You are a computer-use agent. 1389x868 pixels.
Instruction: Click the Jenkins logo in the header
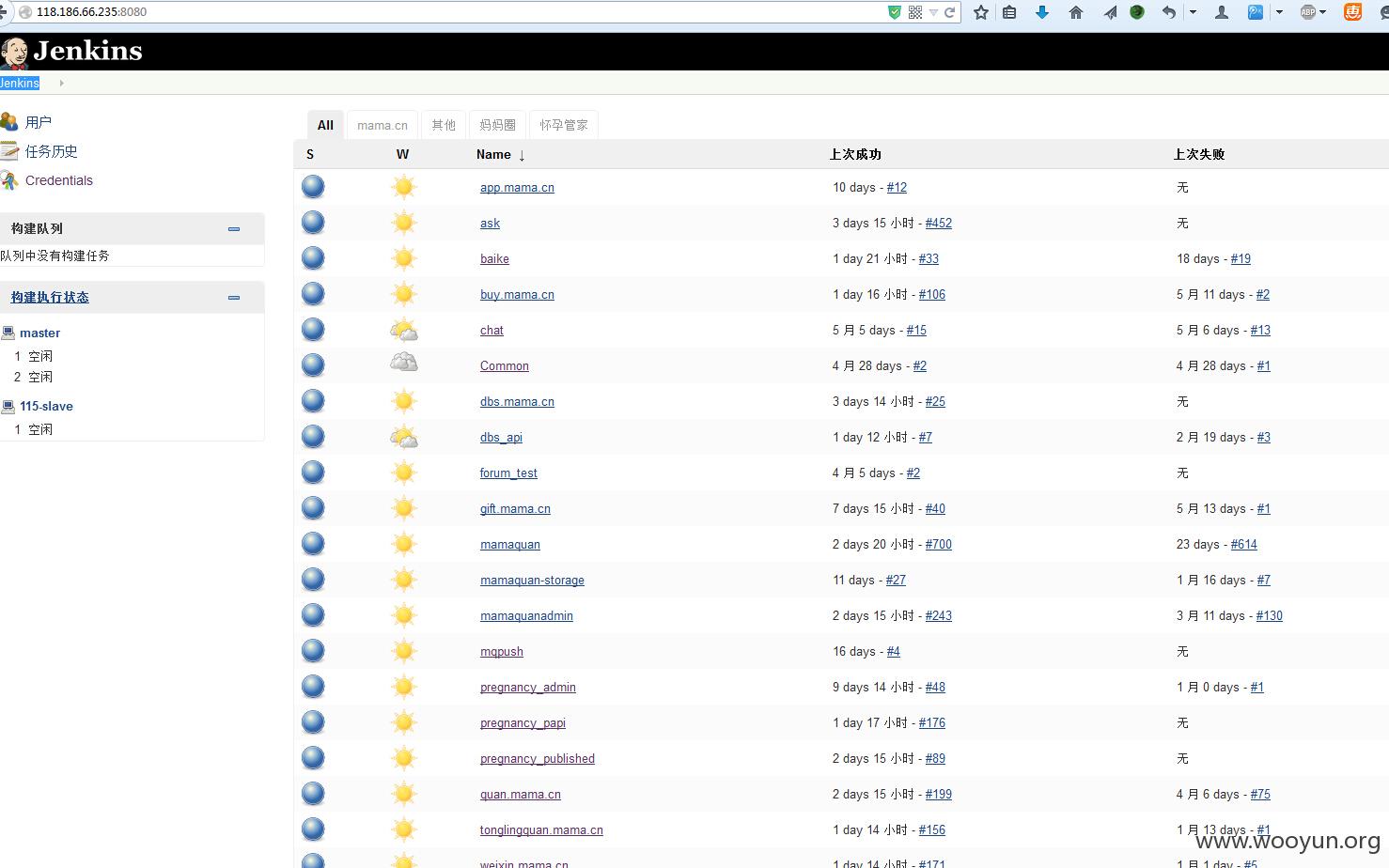coord(71,52)
